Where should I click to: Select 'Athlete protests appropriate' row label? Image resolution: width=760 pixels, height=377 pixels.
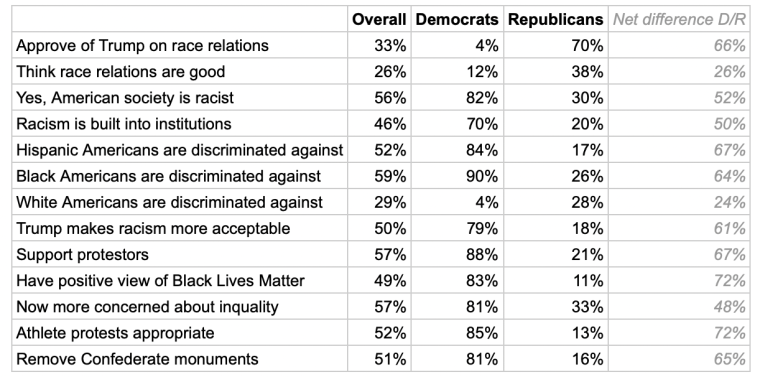point(115,333)
